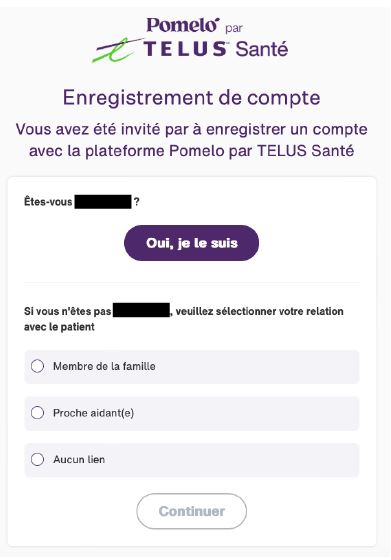Screen dimensions: 391x560
Task: Click the redacted name after "Êtes-vous"
Action: [103, 202]
